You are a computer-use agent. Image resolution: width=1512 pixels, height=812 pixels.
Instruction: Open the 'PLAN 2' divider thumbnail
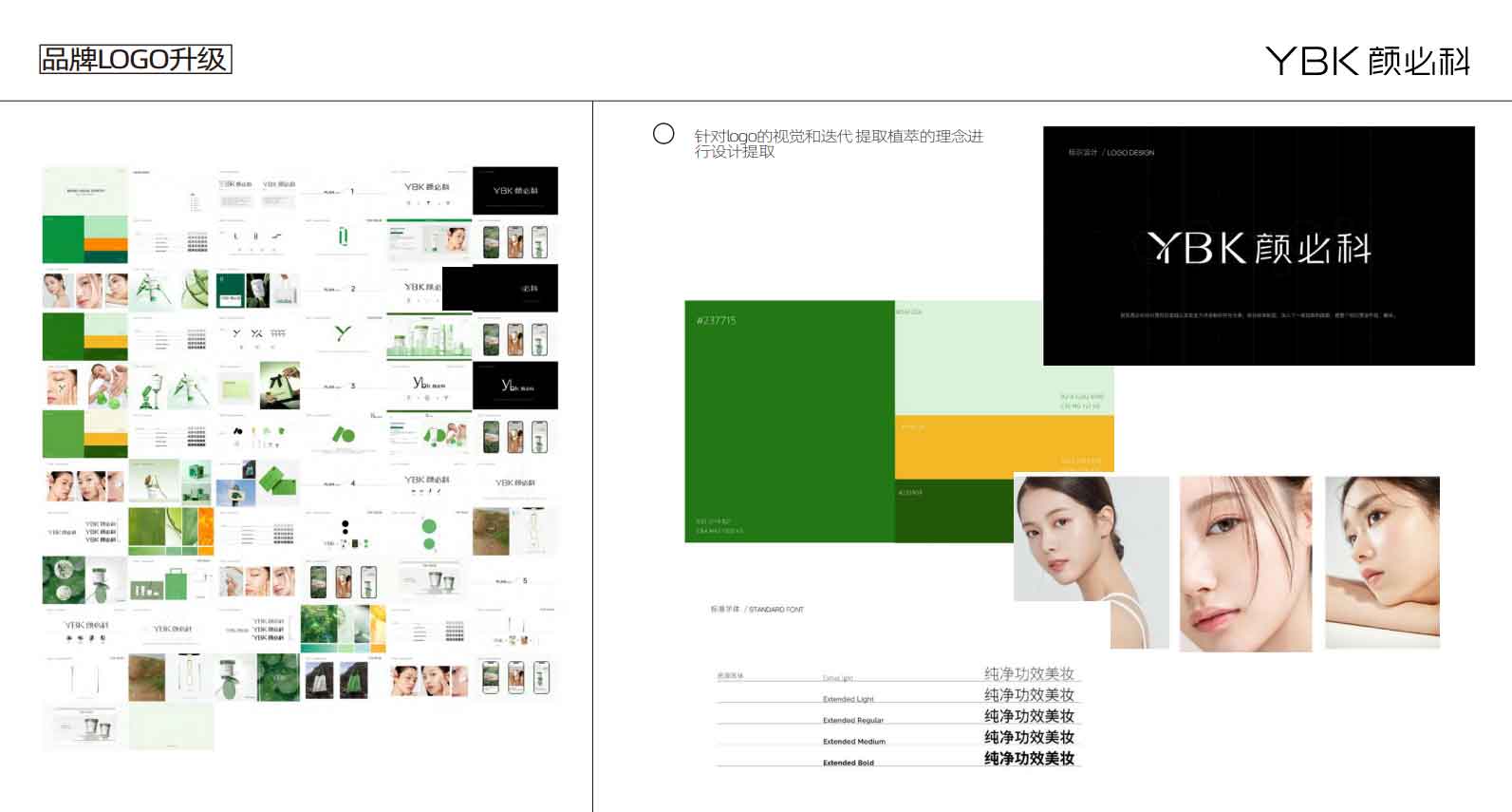(x=343, y=289)
